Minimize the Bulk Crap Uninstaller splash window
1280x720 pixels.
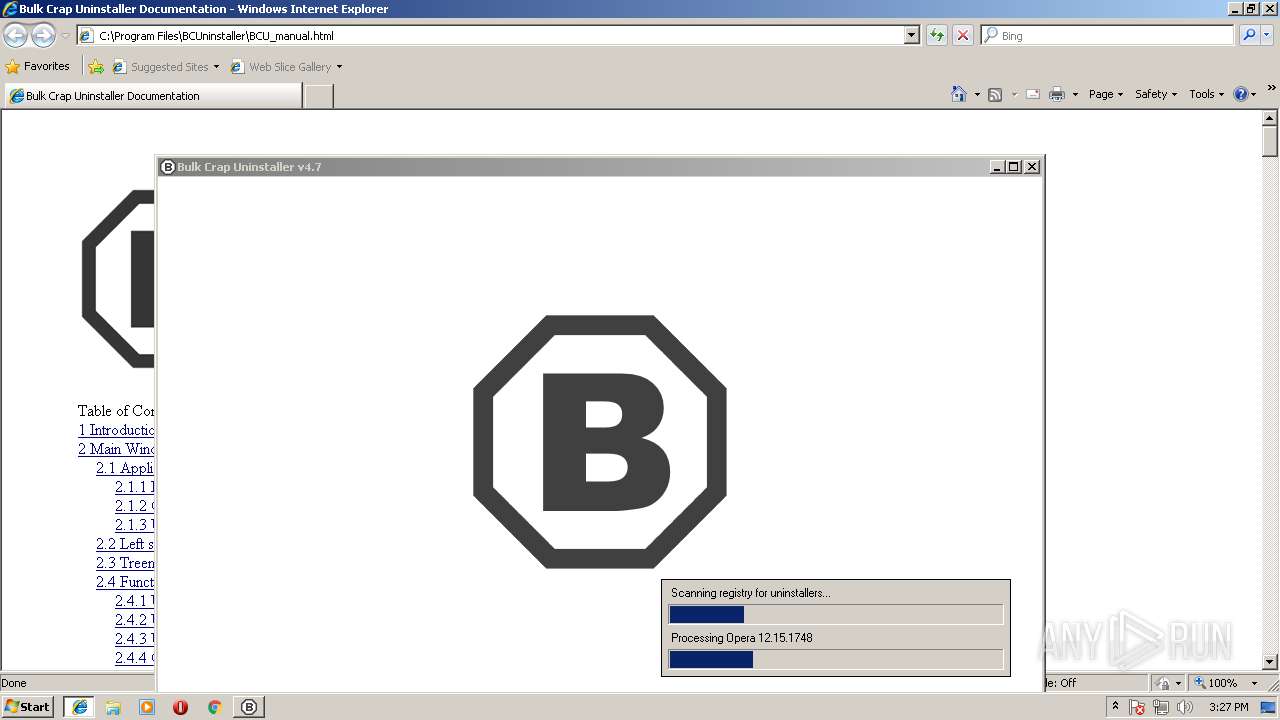997,167
